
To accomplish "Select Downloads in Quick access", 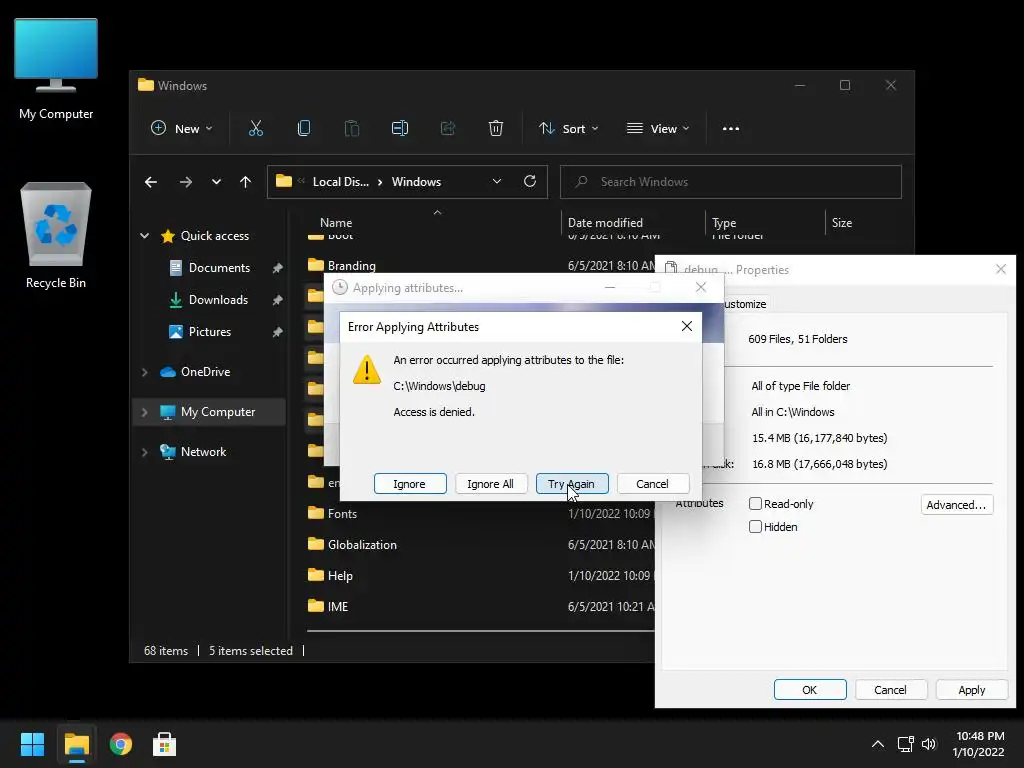I will (x=219, y=300).
